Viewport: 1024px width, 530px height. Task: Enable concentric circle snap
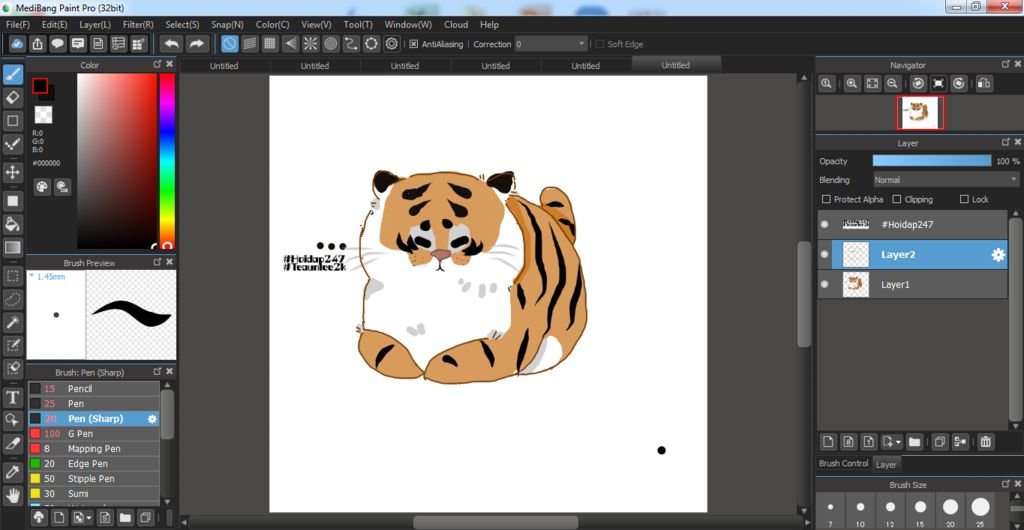pos(330,44)
